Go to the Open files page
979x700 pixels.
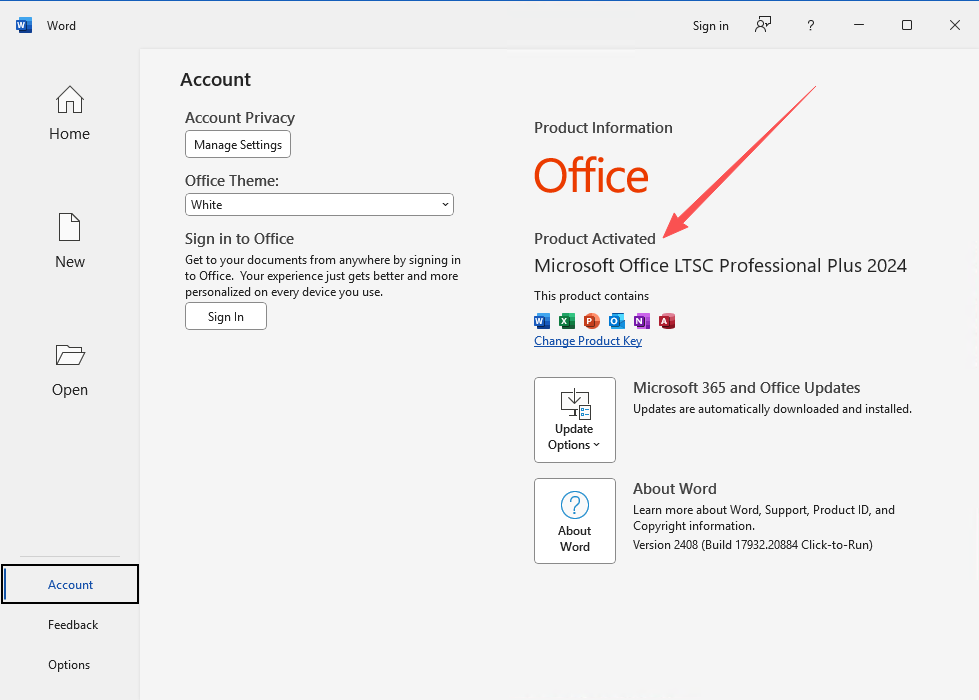click(x=69, y=370)
